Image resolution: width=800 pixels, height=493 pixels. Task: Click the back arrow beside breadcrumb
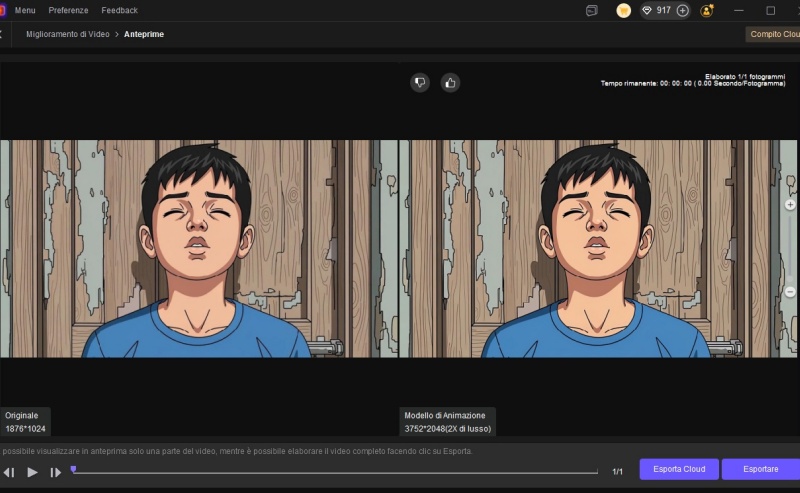(2, 34)
